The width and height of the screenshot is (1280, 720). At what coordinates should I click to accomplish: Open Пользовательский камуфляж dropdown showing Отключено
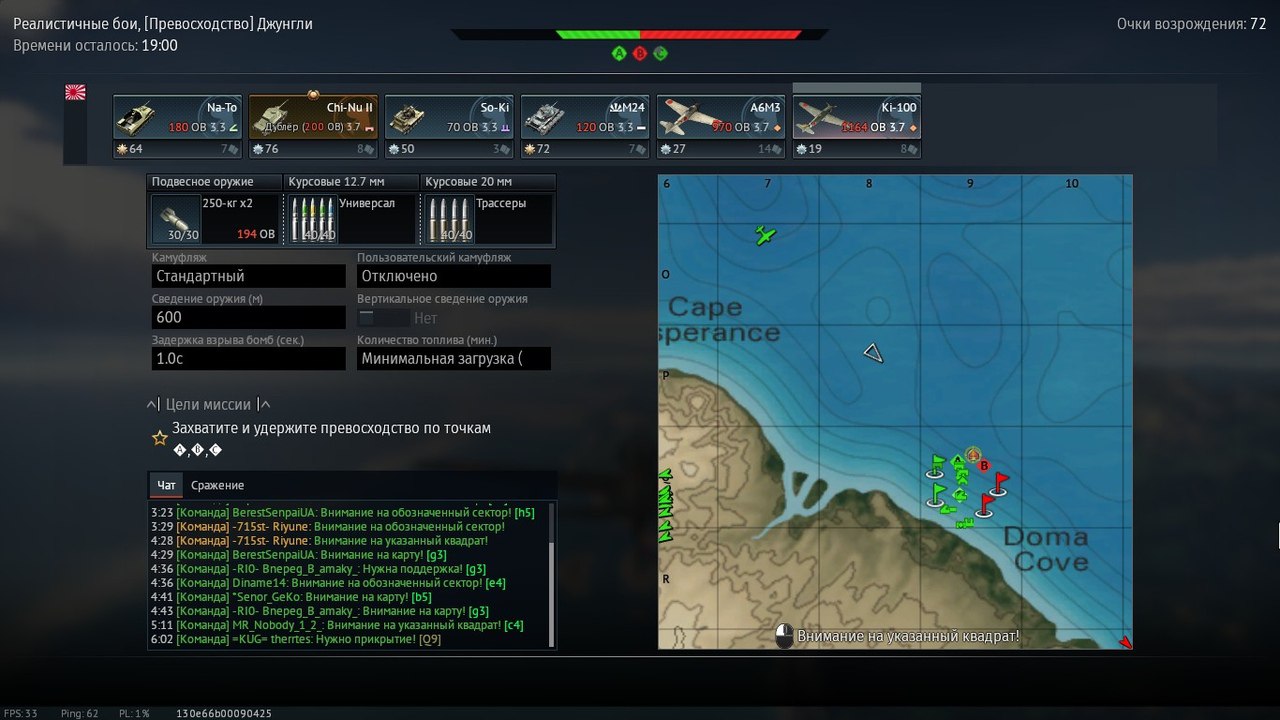tap(454, 276)
